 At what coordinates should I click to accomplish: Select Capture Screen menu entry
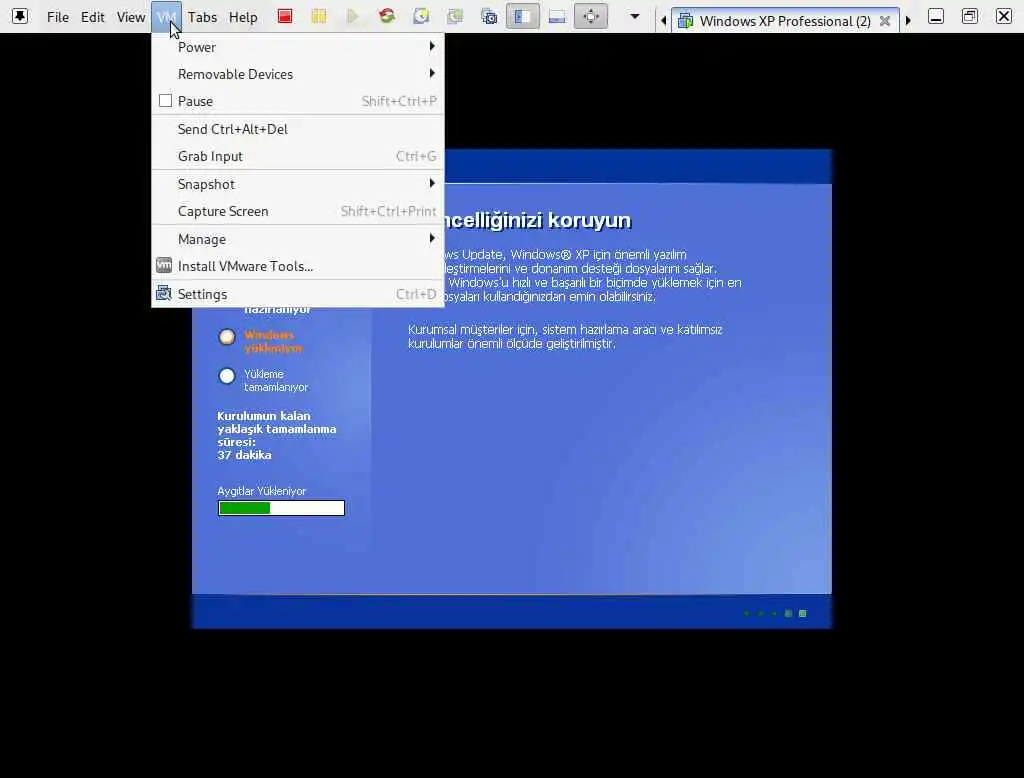(x=298, y=211)
